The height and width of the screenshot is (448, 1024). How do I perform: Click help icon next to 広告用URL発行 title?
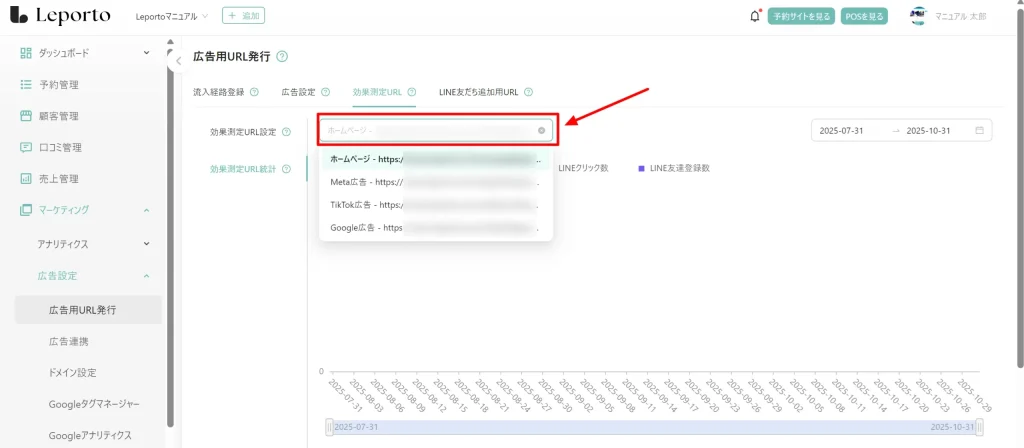pos(282,57)
